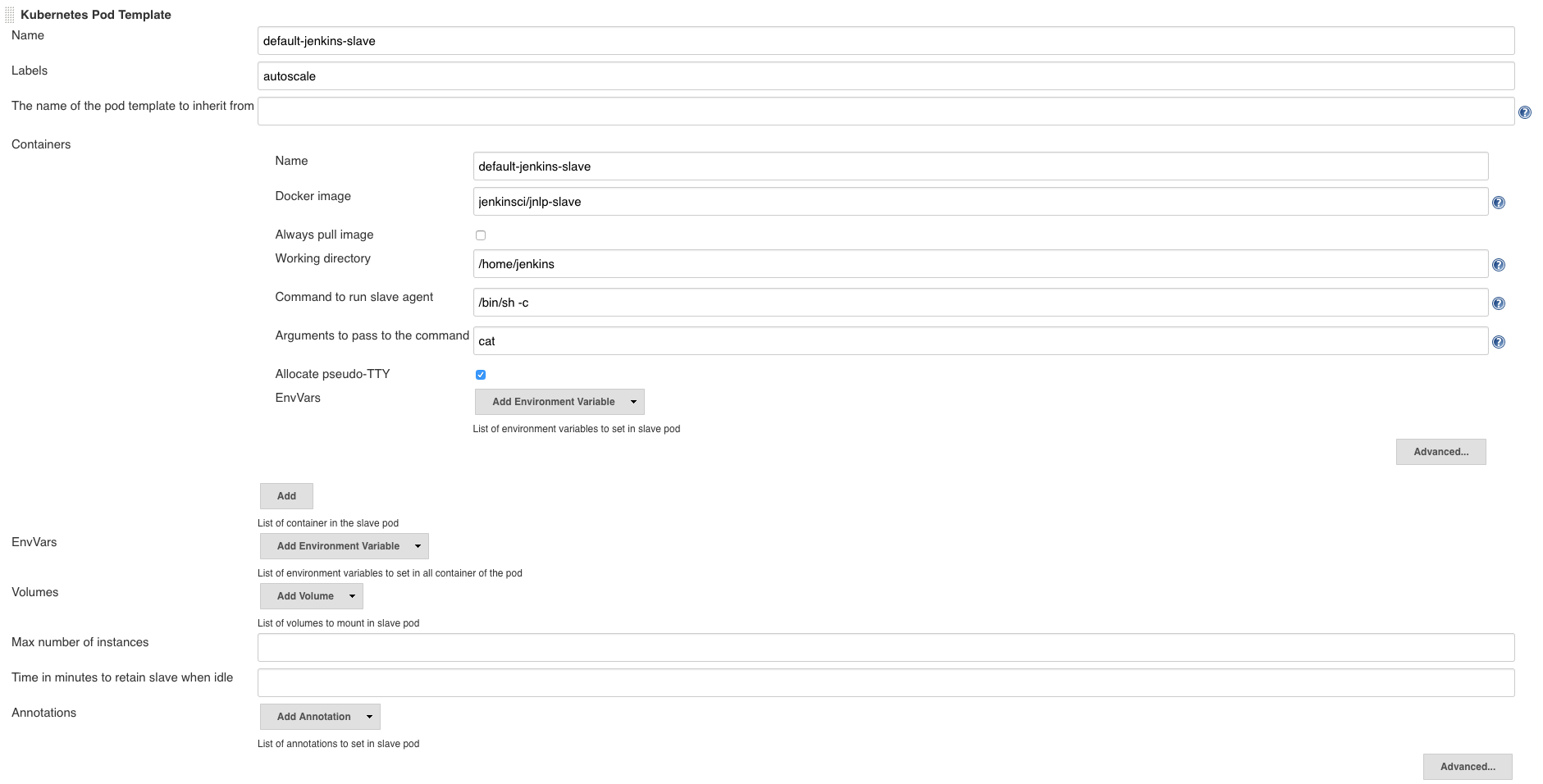Click the Annotations label
Image resolution: width=1543 pixels, height=784 pixels.
(43, 713)
